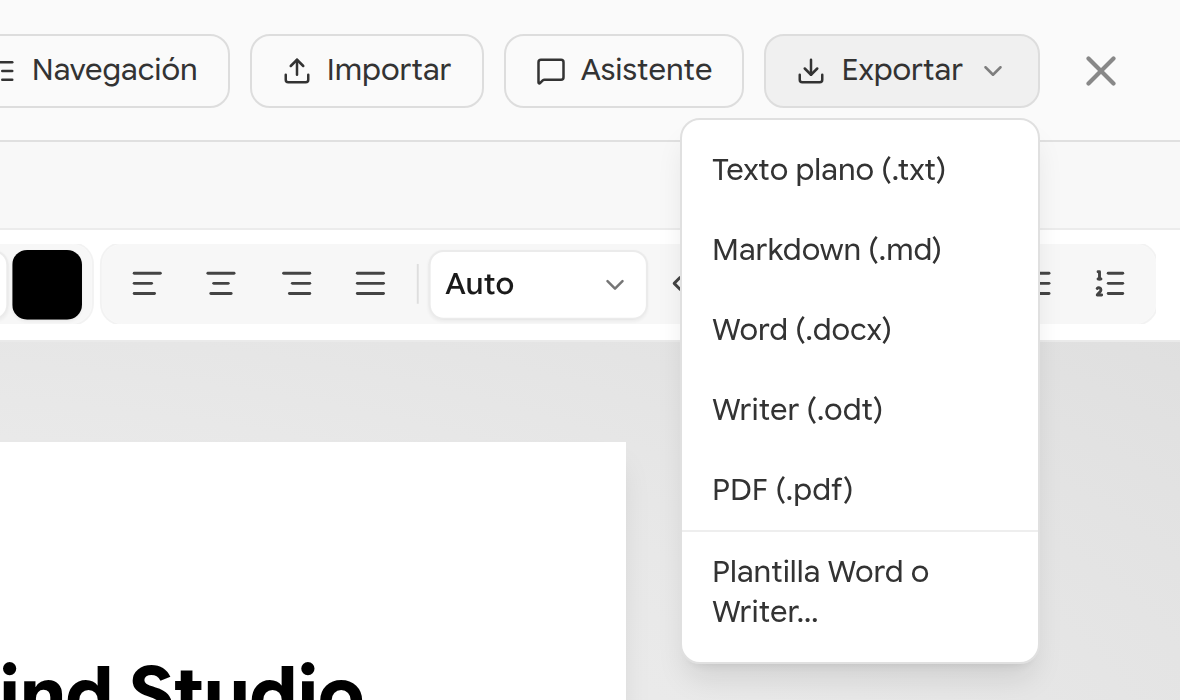
Task: Align text left
Action: click(x=146, y=285)
